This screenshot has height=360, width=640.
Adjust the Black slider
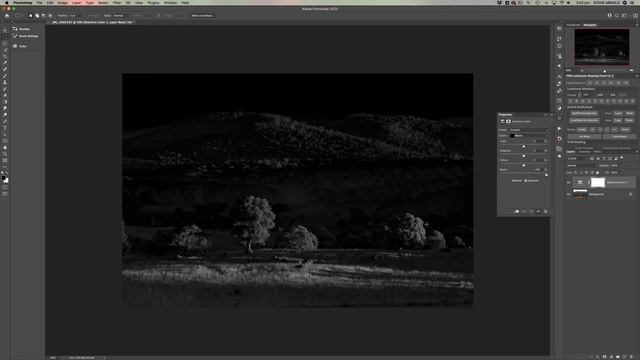[x=546, y=175]
